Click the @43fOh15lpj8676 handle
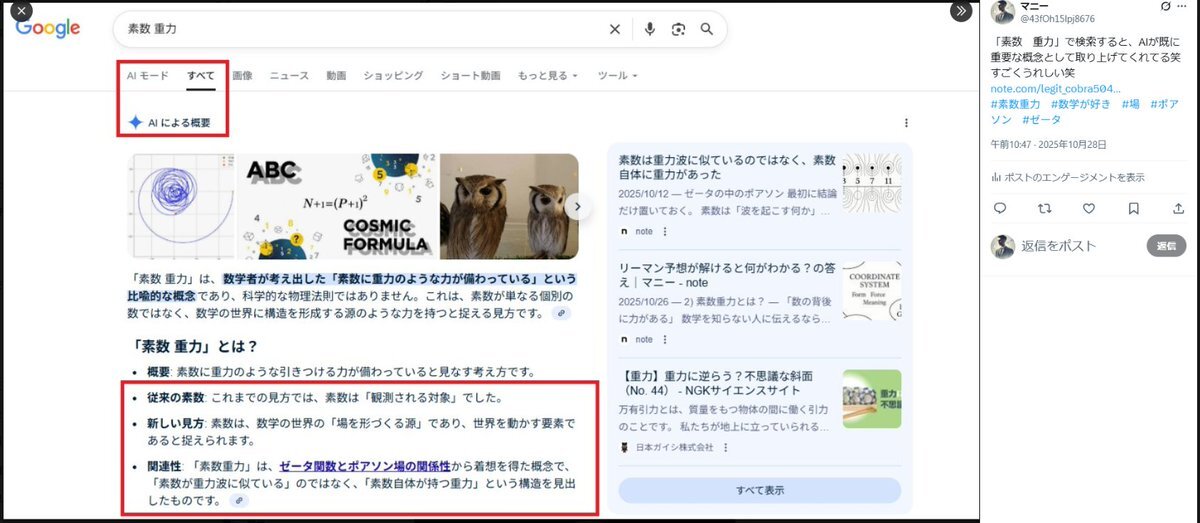This screenshot has width=1200, height=523. click(x=1056, y=19)
